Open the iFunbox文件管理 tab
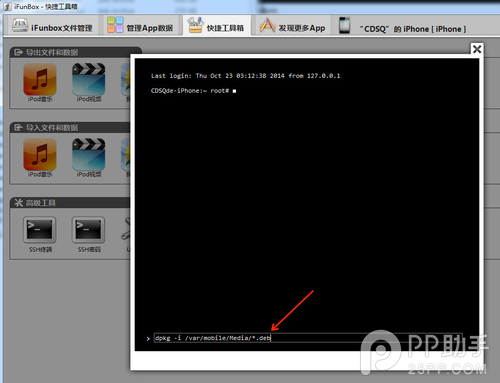 [52, 26]
